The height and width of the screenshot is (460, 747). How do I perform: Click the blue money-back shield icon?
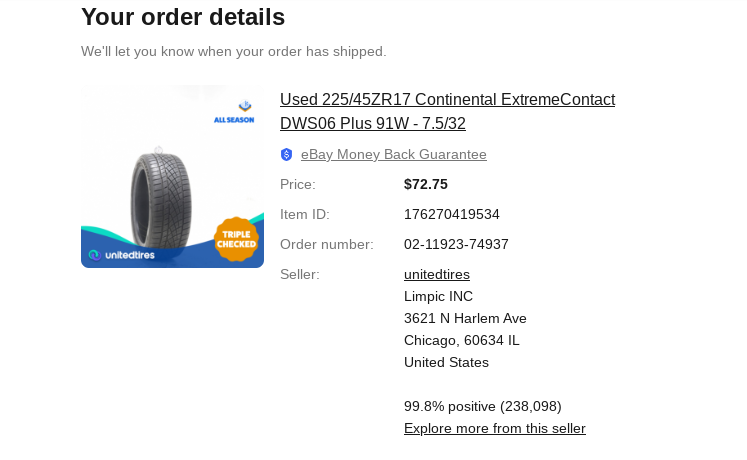point(286,154)
